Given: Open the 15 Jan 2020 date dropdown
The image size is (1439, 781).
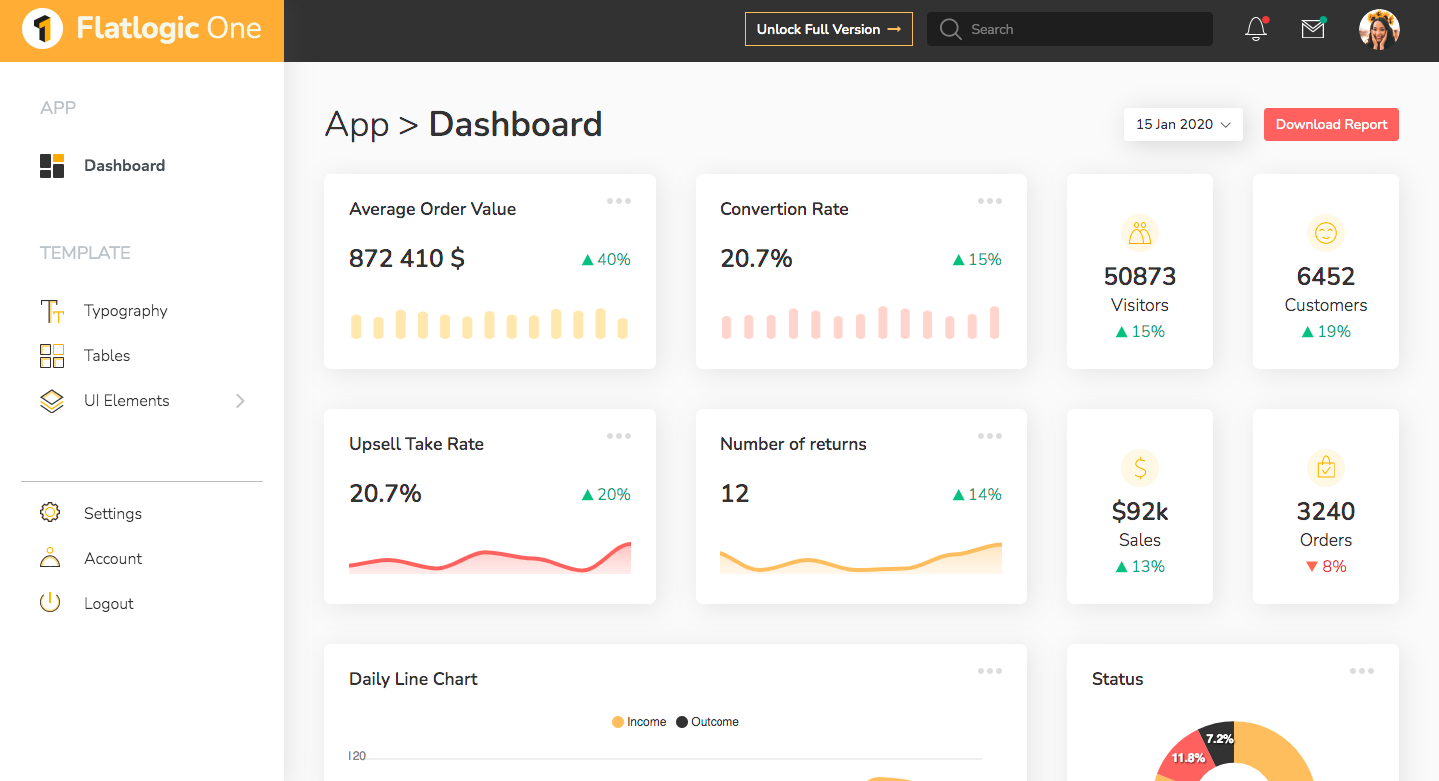Looking at the screenshot, I should point(1183,125).
